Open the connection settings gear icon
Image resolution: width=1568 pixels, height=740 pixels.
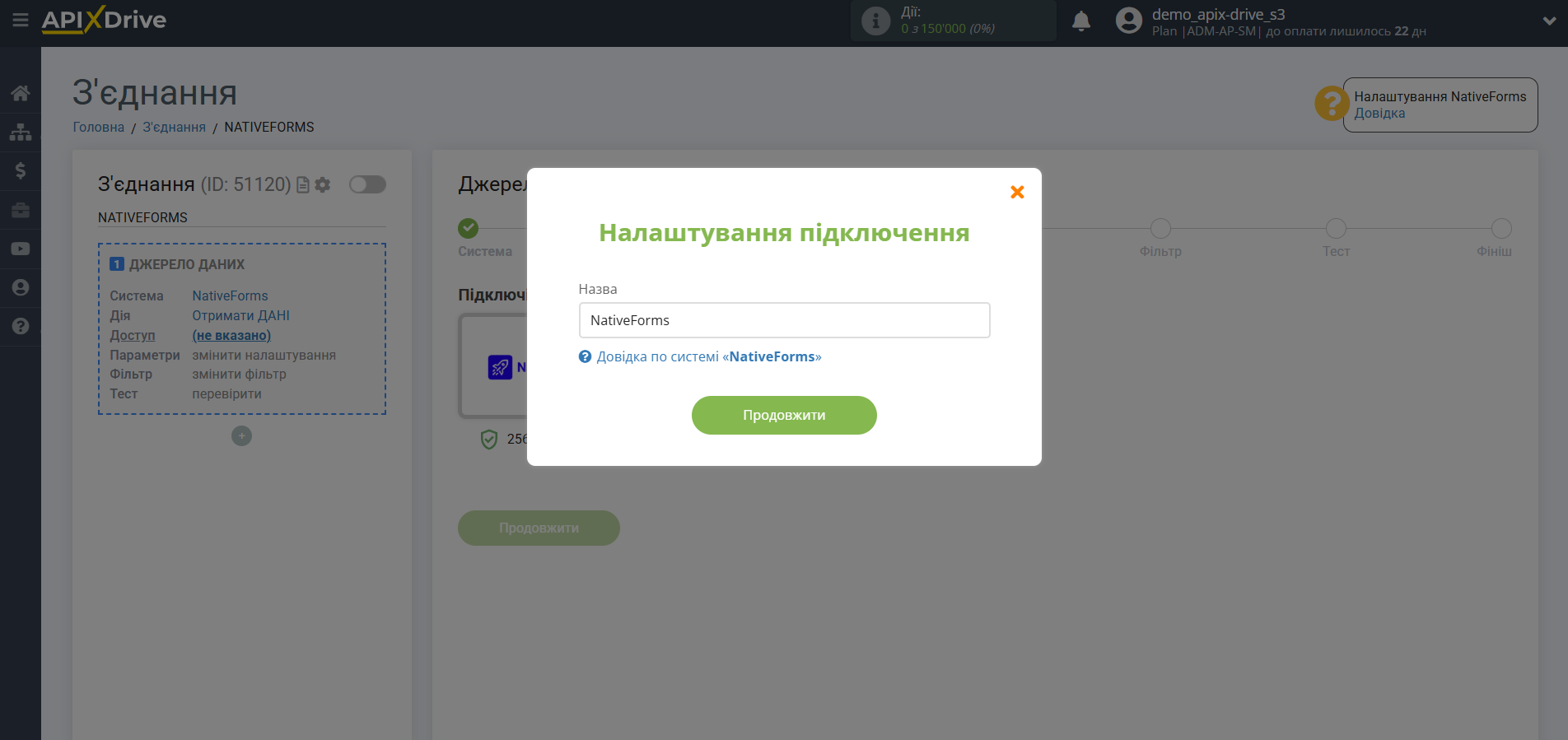pyautogui.click(x=323, y=185)
